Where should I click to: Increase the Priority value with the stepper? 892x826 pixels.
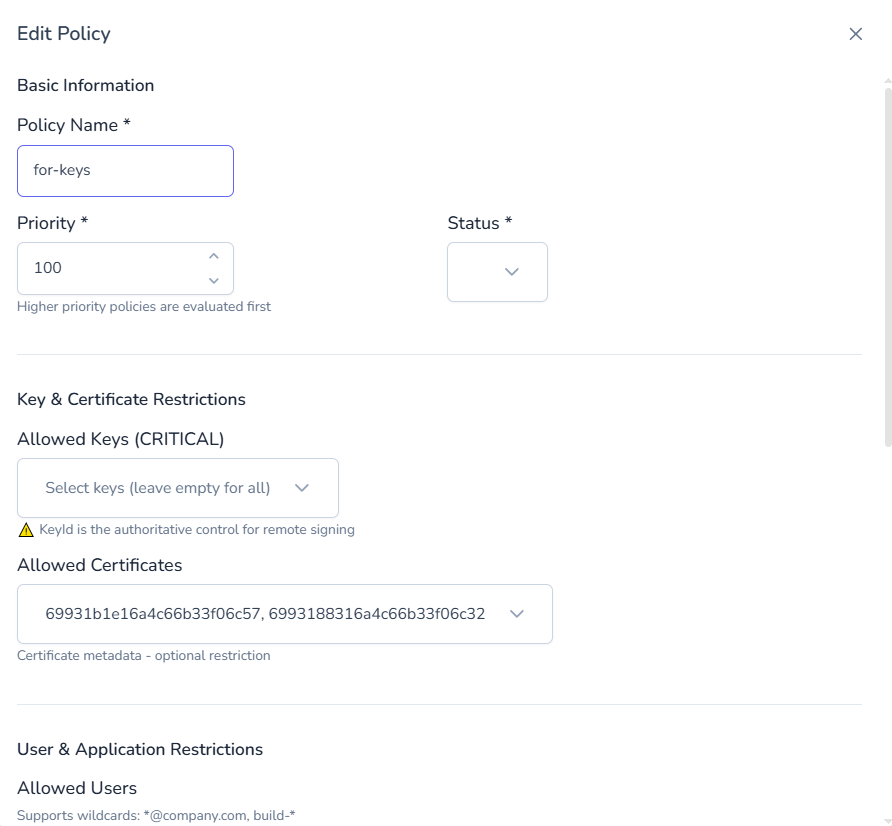[x=214, y=257]
